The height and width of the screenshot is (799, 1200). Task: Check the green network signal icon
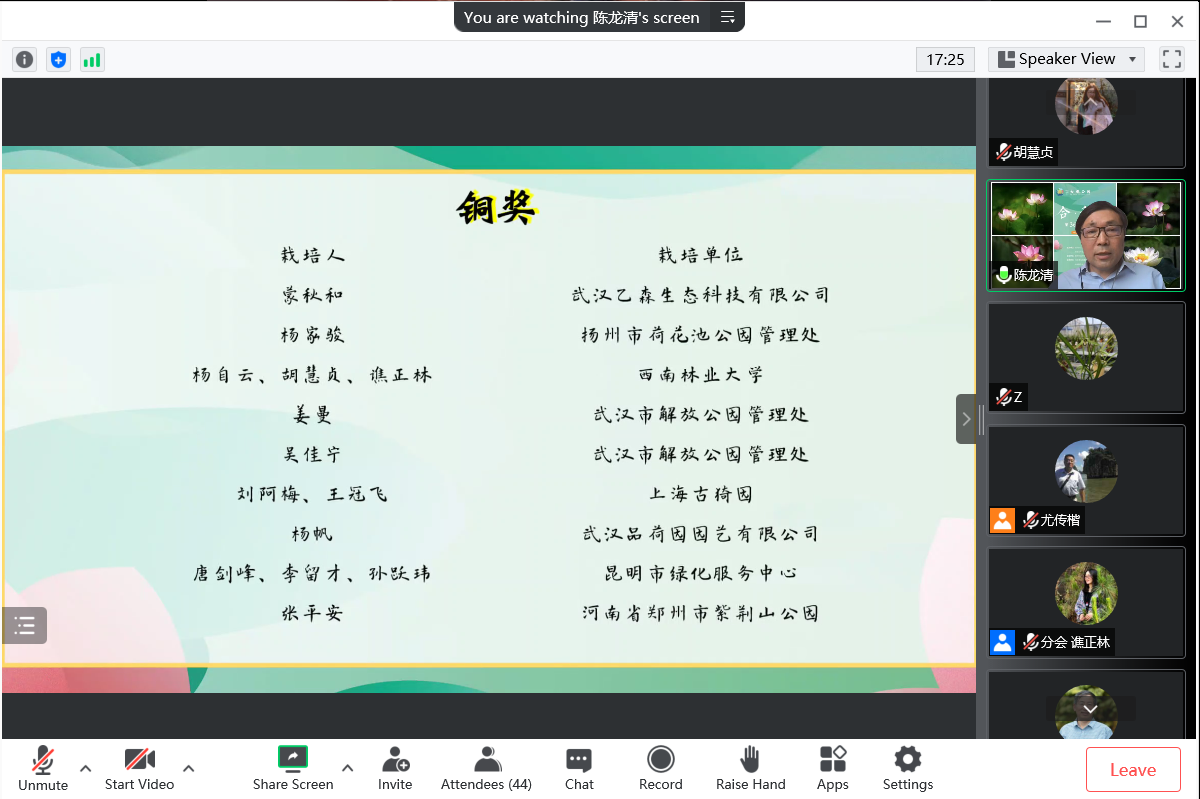(92, 59)
